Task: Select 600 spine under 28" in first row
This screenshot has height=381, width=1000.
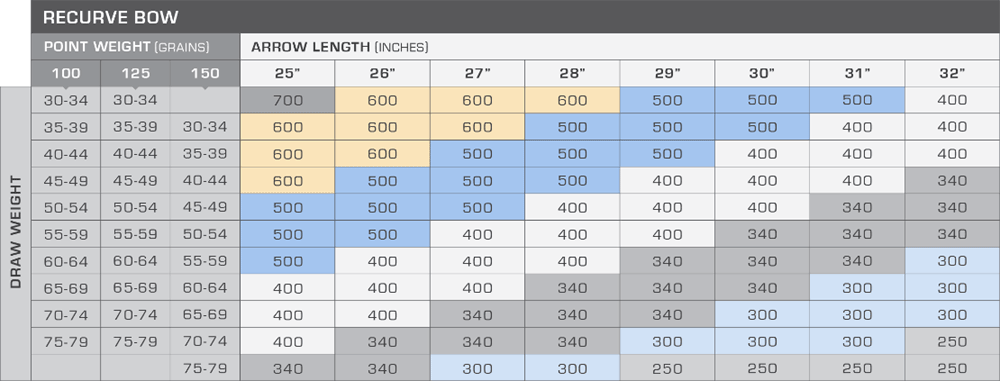Action: pos(572,100)
